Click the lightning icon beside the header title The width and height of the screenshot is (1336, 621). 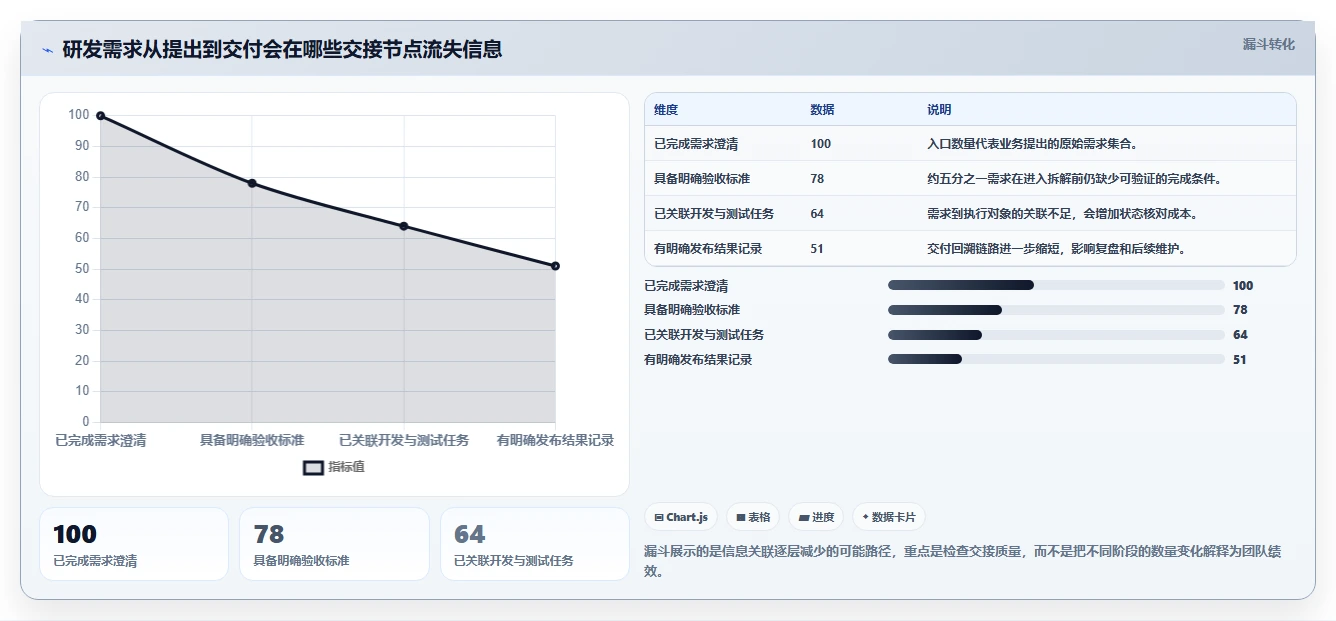47,50
